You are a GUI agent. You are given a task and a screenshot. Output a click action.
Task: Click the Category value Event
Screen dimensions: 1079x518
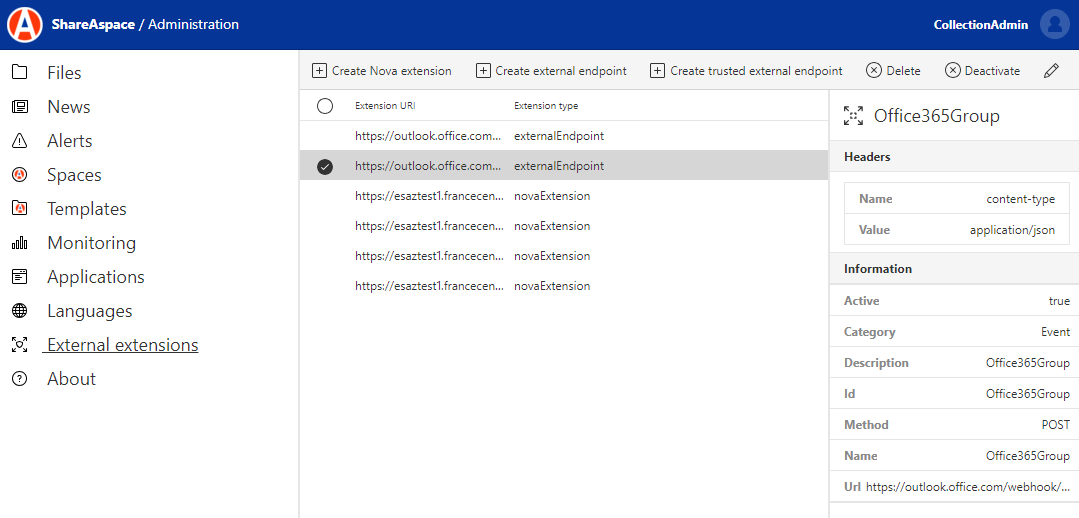[1055, 332]
